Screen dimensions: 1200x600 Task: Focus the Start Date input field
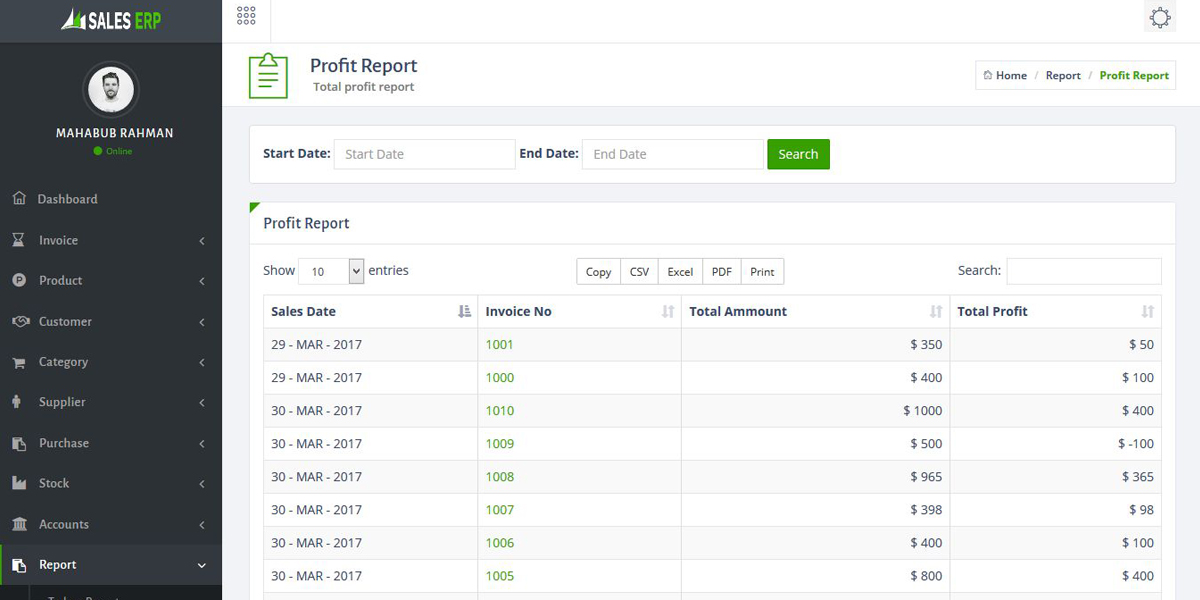click(x=424, y=154)
